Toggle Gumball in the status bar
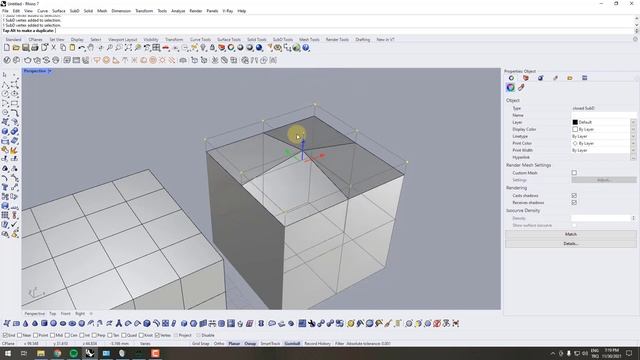The image size is (640, 360). tap(292, 344)
